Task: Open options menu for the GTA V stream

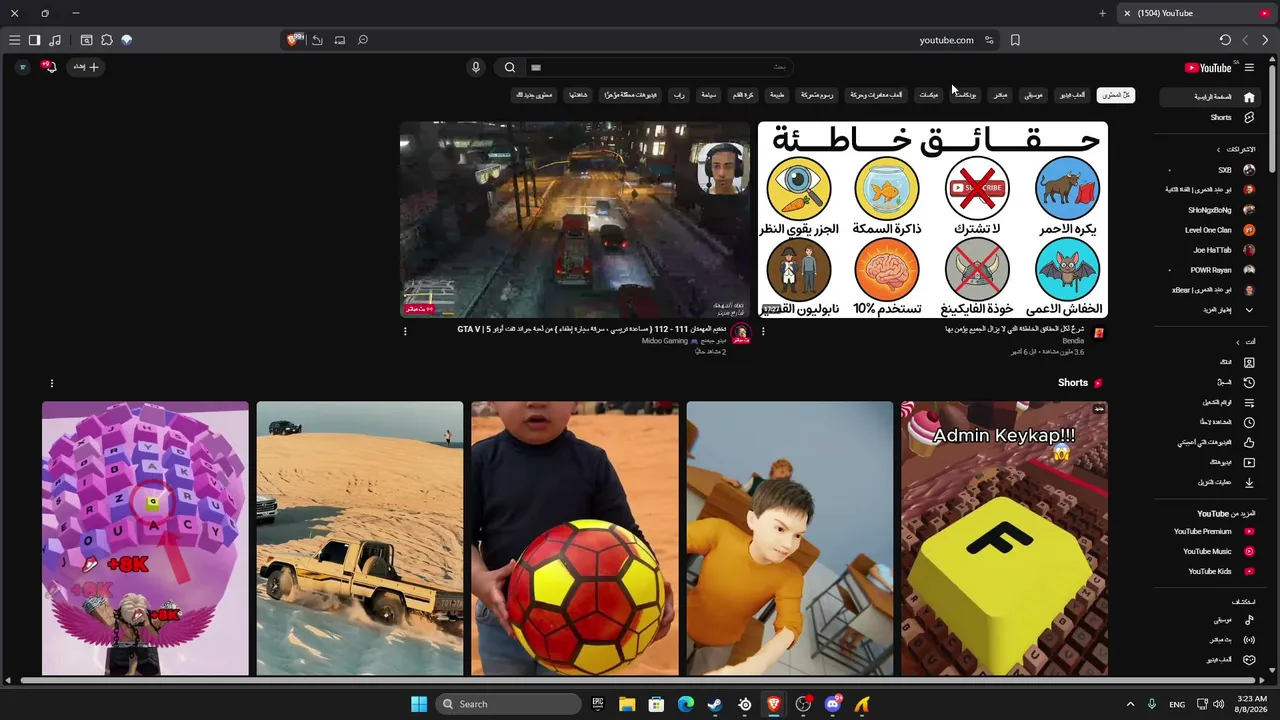Action: 405,332
